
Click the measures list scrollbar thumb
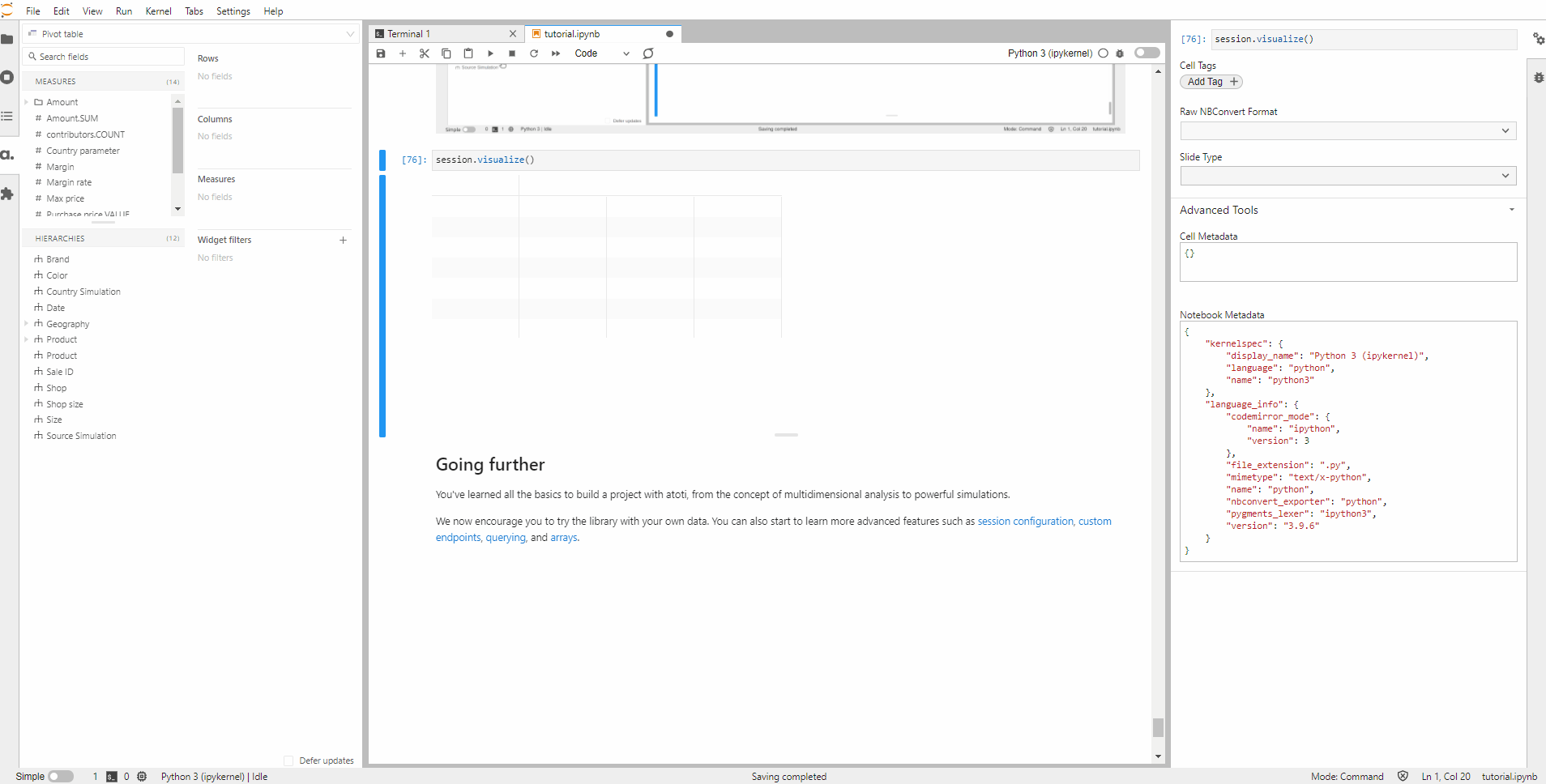[x=177, y=141]
